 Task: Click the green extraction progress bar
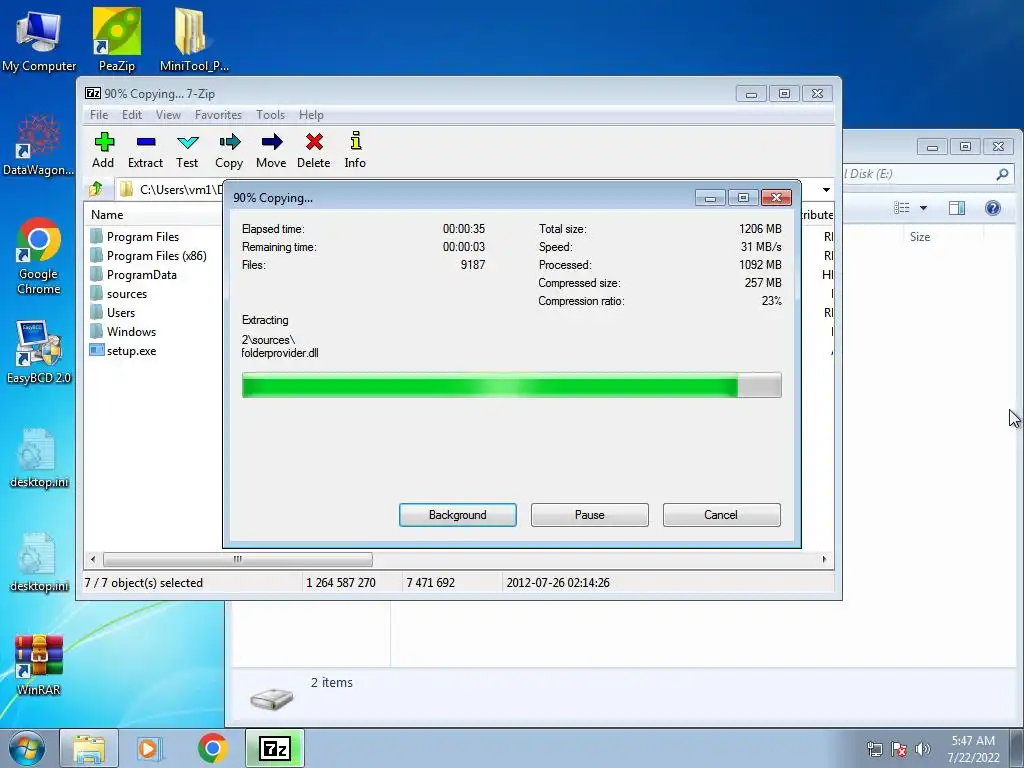[511, 385]
